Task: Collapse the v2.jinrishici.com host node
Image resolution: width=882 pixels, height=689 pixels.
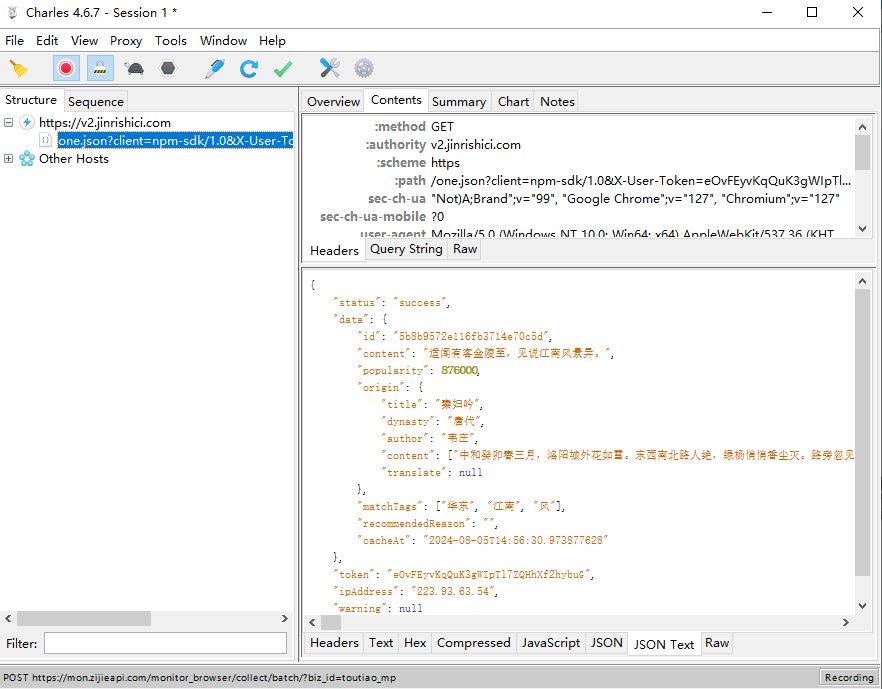Action: 9,123
